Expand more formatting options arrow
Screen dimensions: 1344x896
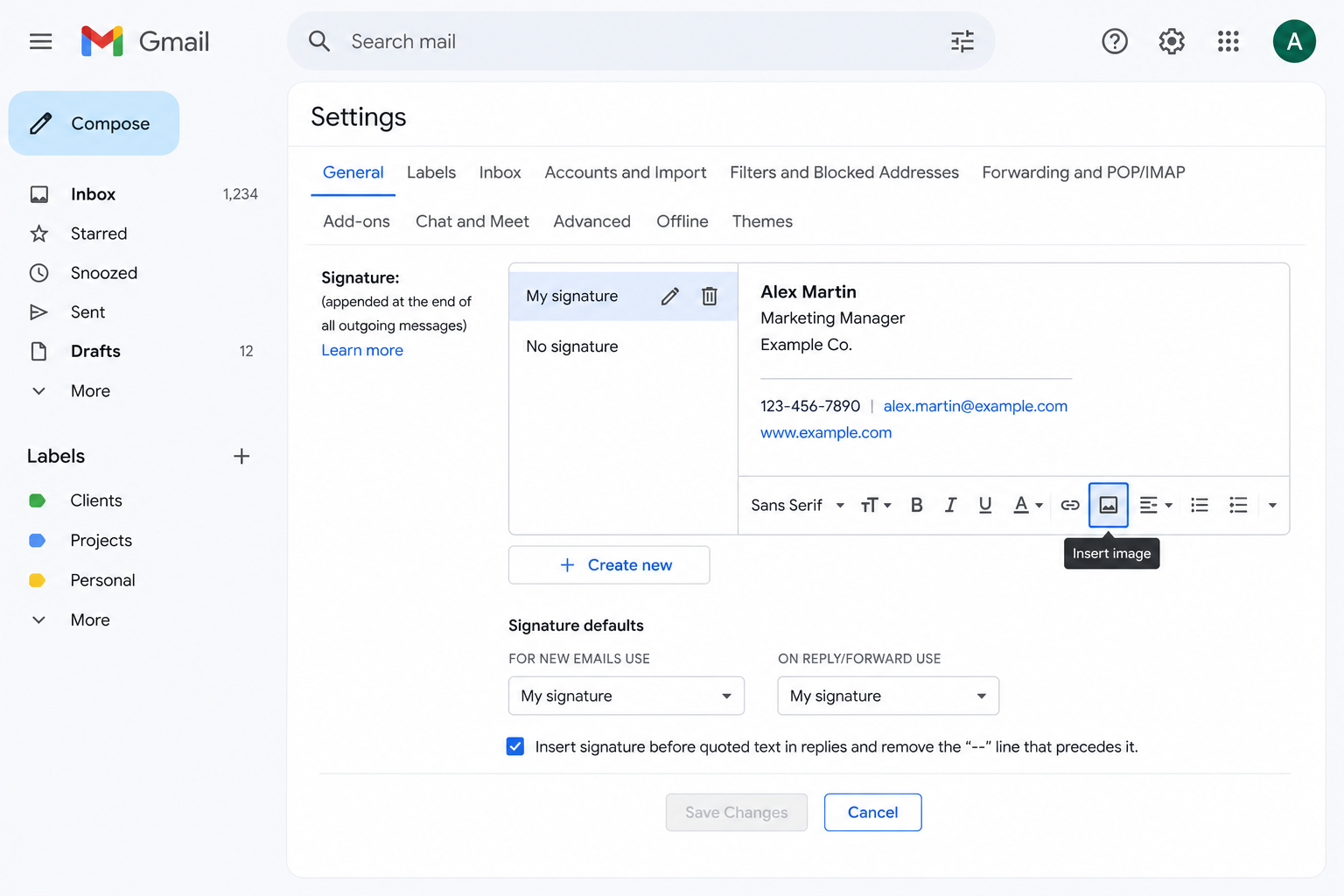click(1272, 505)
